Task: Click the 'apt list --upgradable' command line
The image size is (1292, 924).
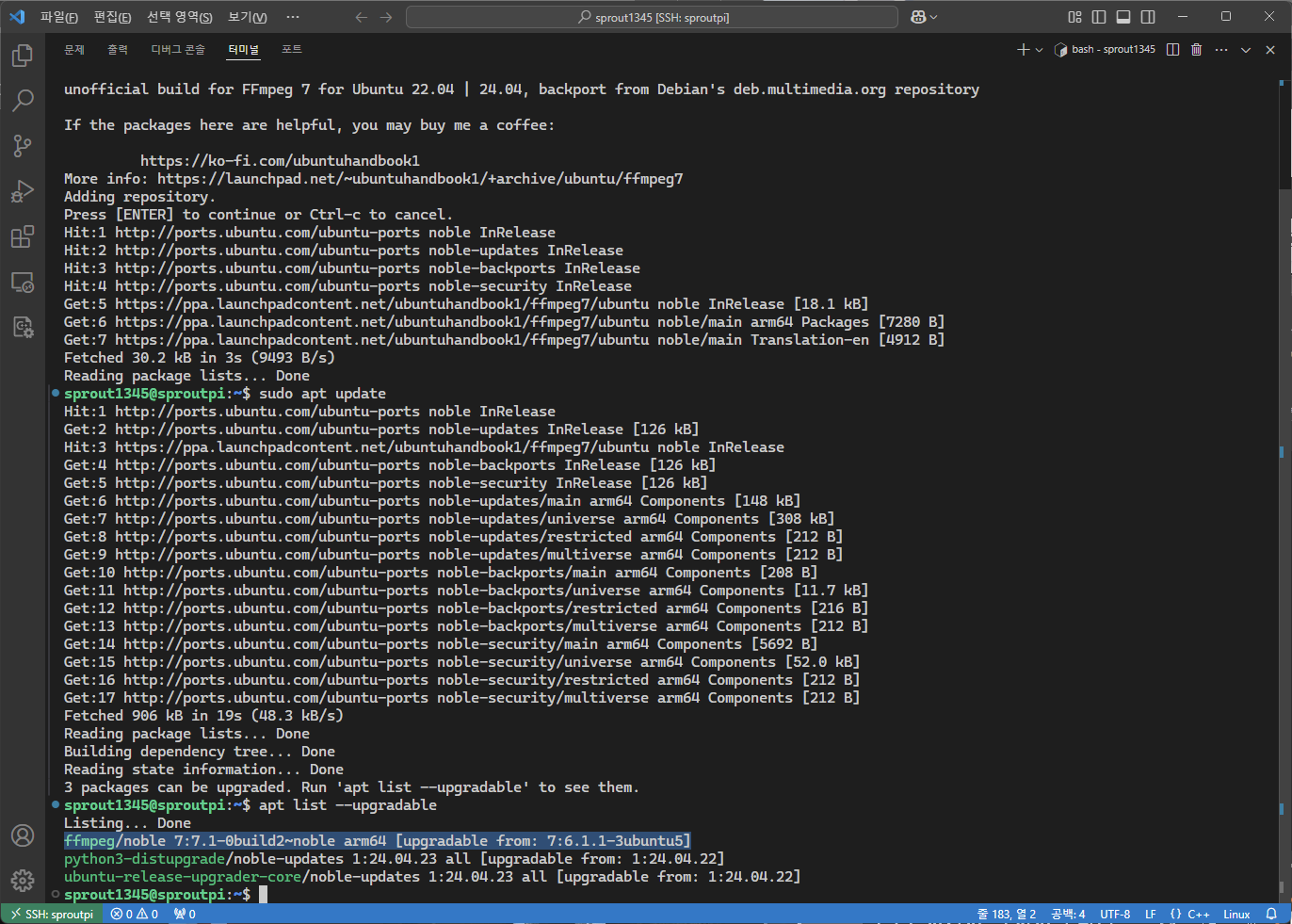Action: 347,804
